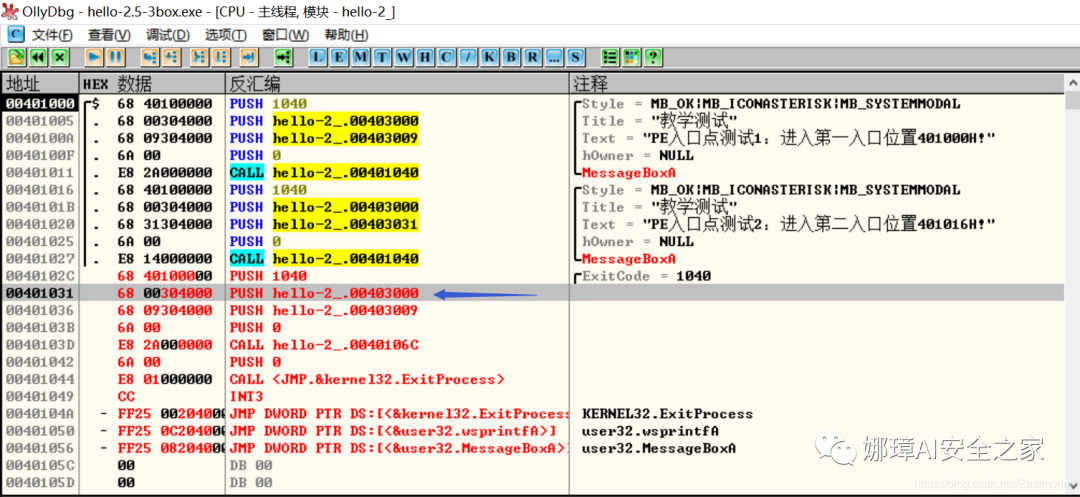The width and height of the screenshot is (1080, 497).
Task: Open Threads window with T button
Action: coord(382,57)
